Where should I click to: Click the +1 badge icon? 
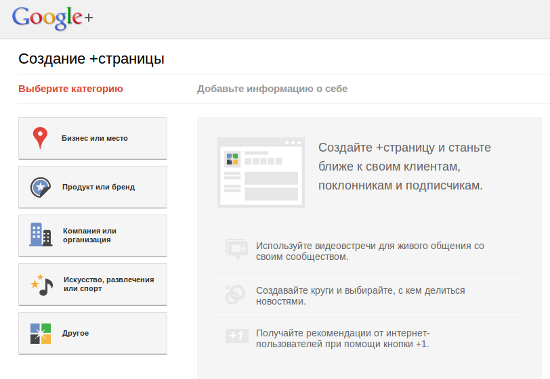click(237, 336)
